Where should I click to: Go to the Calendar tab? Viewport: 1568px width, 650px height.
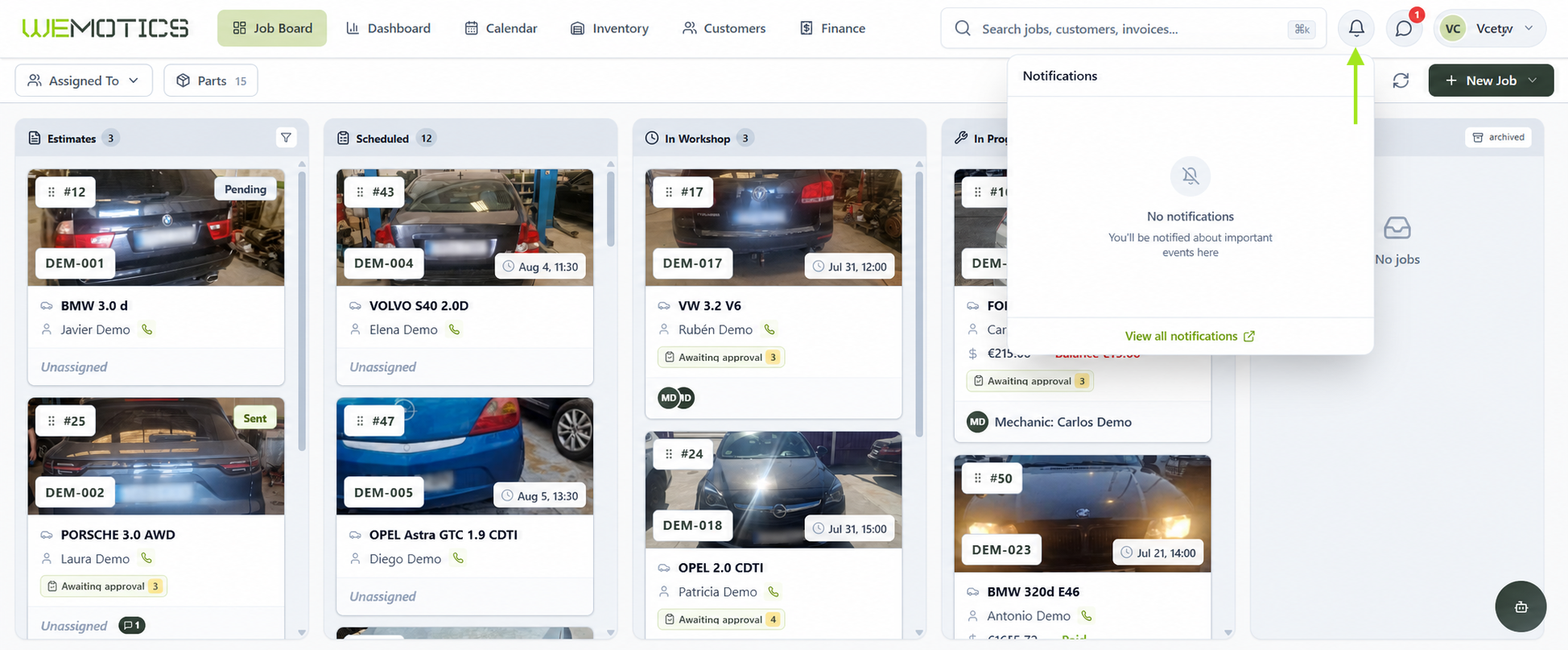pyautogui.click(x=501, y=28)
